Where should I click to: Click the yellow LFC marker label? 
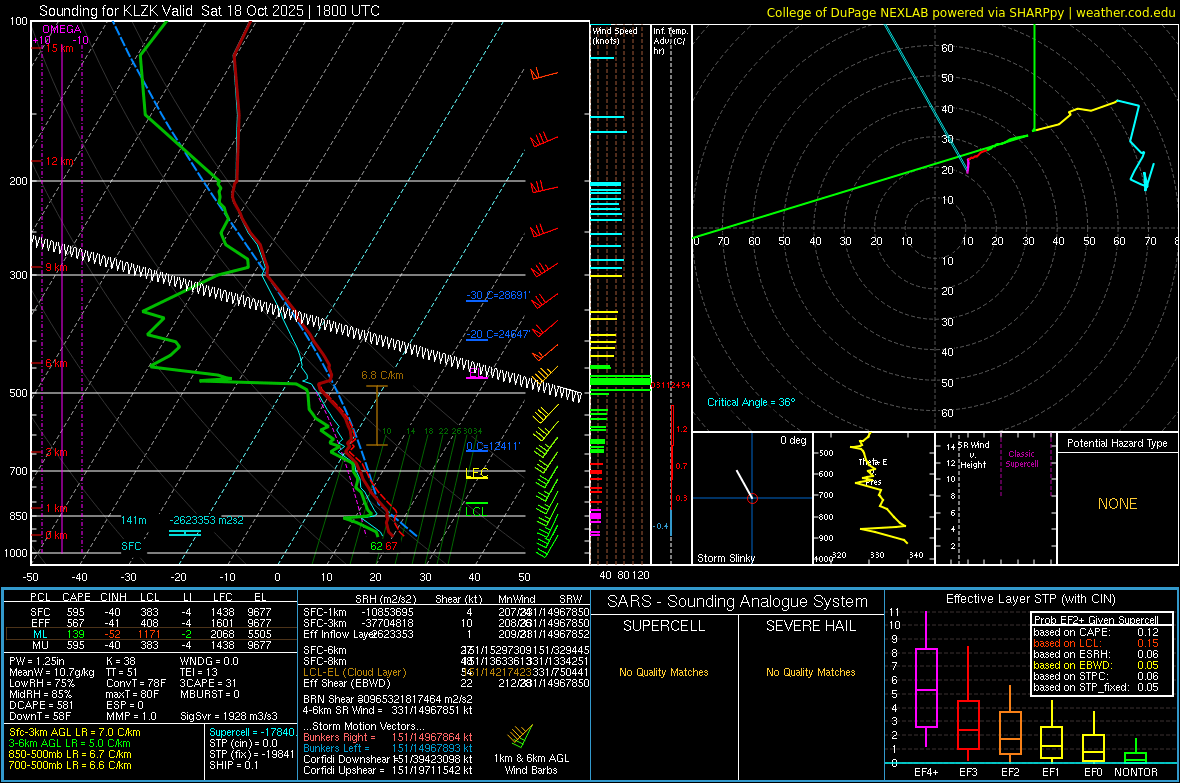pyautogui.click(x=476, y=473)
